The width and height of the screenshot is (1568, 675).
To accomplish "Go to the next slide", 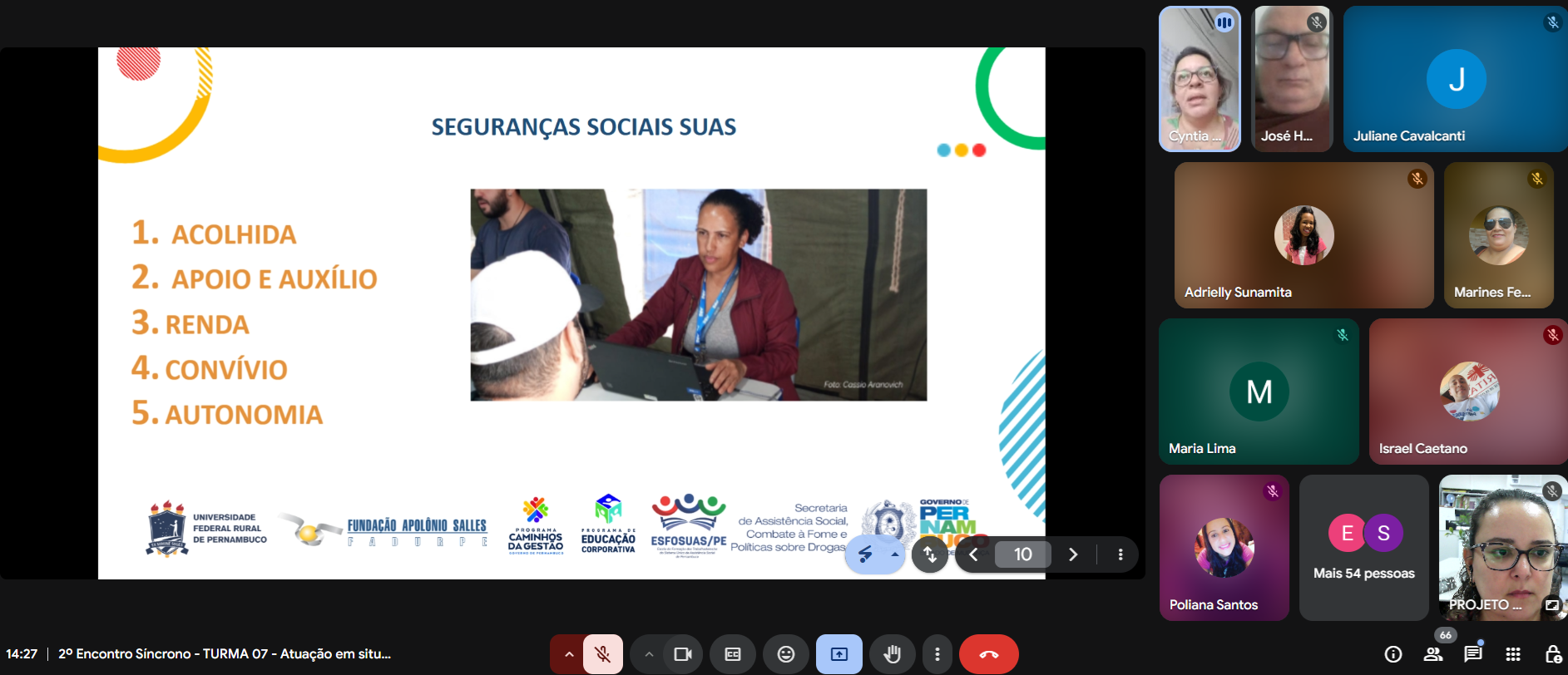I will 1073,554.
